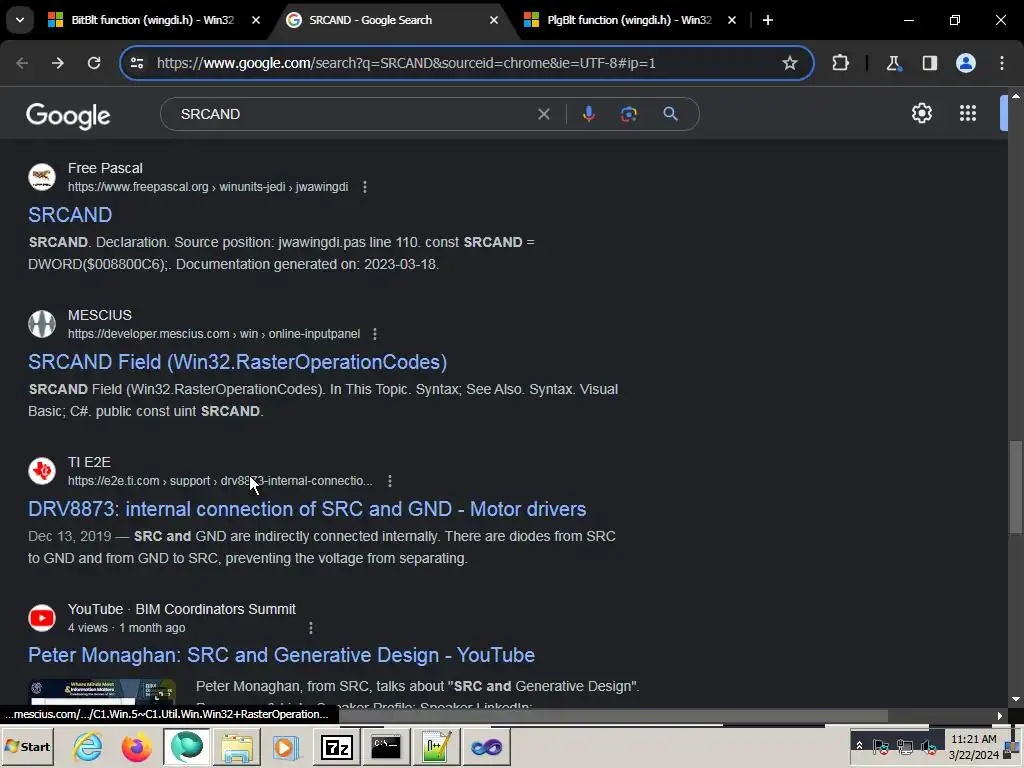Click the horizontal scrollbar right arrow
This screenshot has height=768, width=1024.
tap(999, 716)
